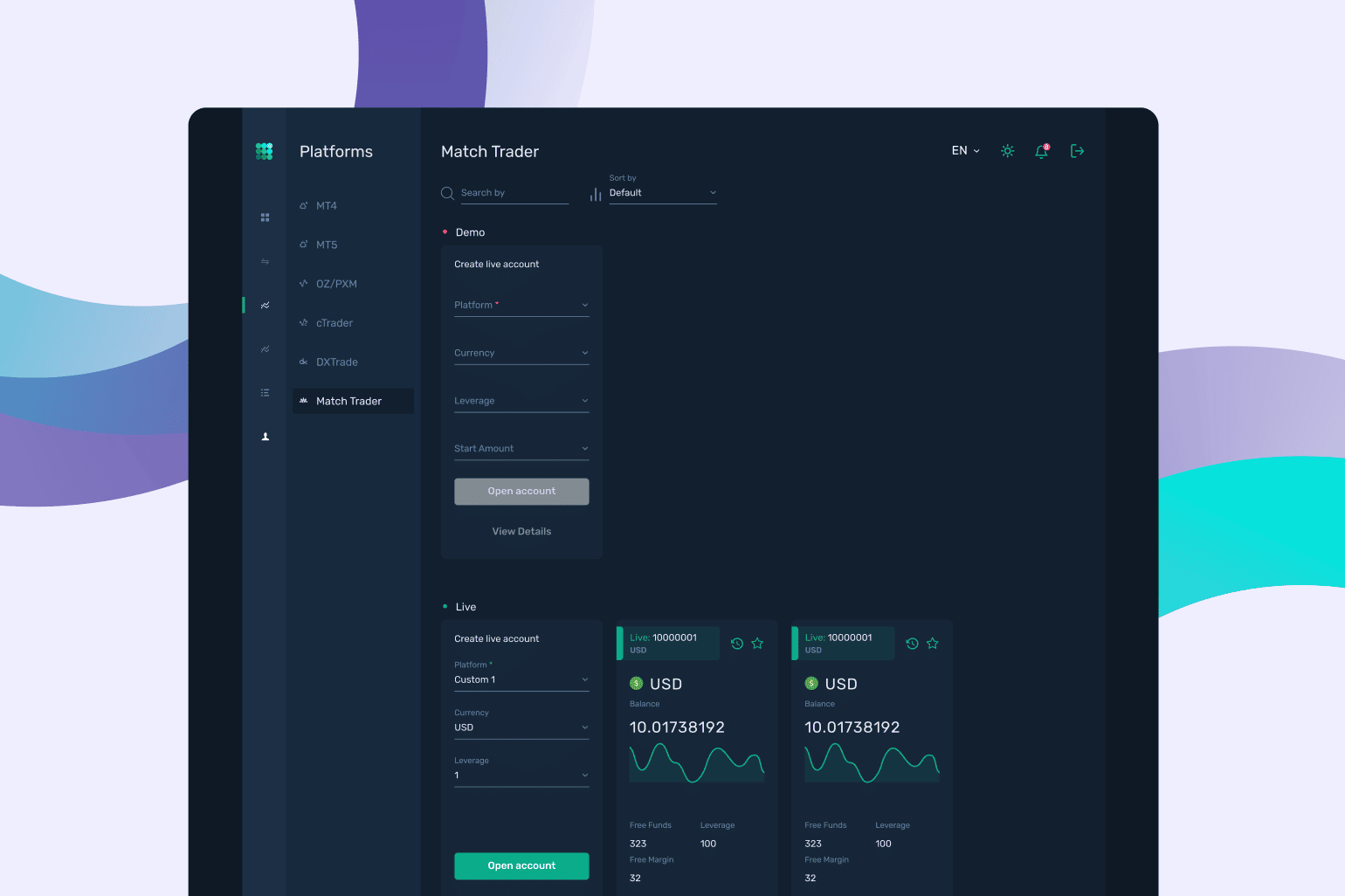Star the first Live 10000001 card

757,644
